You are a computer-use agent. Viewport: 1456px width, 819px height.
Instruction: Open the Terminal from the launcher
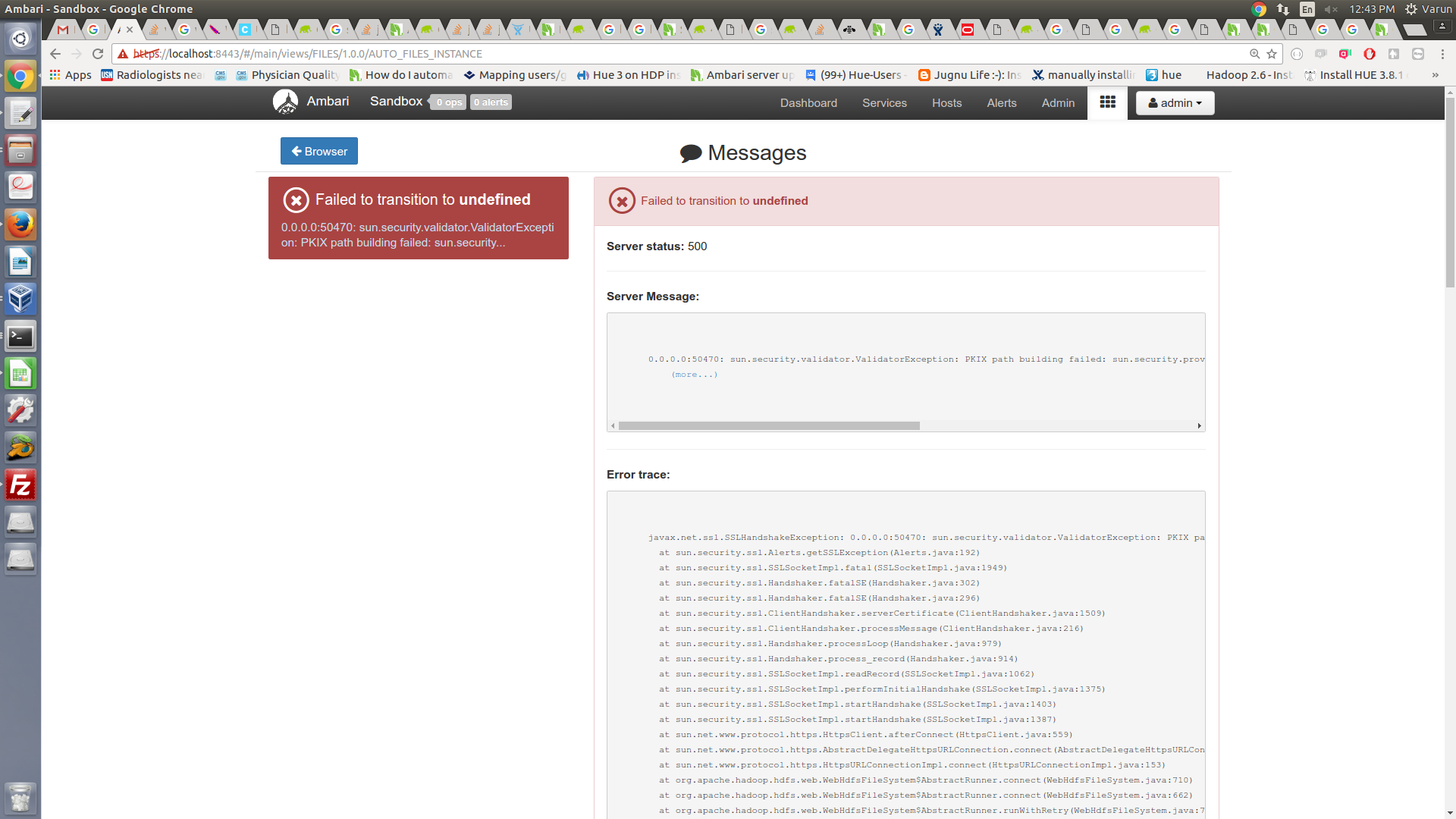click(x=20, y=335)
